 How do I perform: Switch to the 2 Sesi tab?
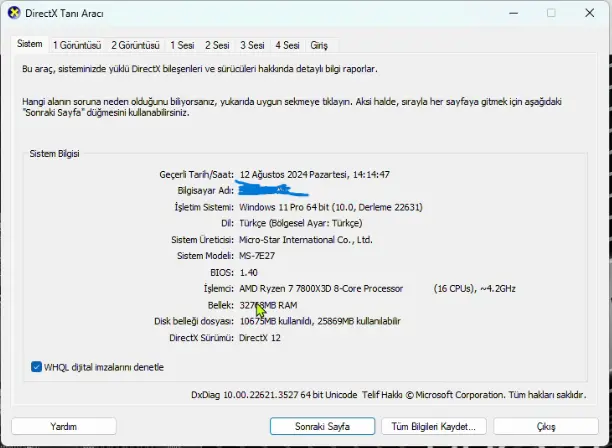[x=217, y=45]
